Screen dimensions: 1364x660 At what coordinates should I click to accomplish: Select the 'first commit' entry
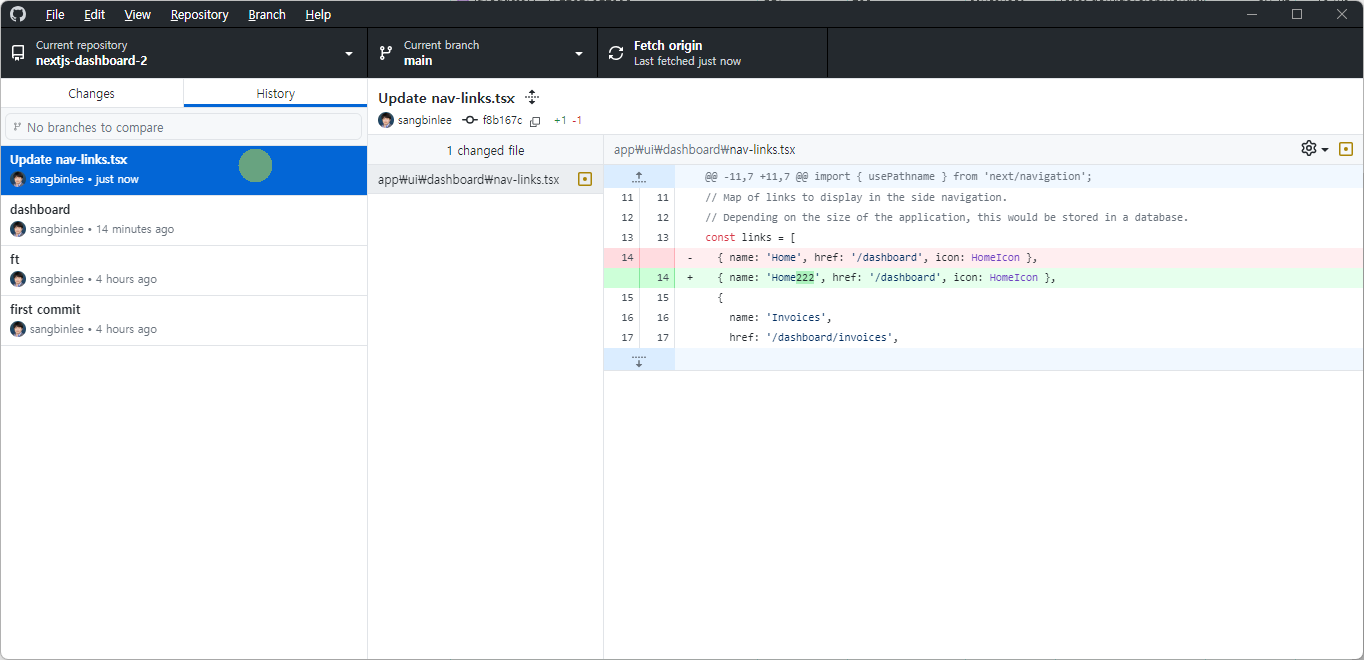click(x=184, y=320)
